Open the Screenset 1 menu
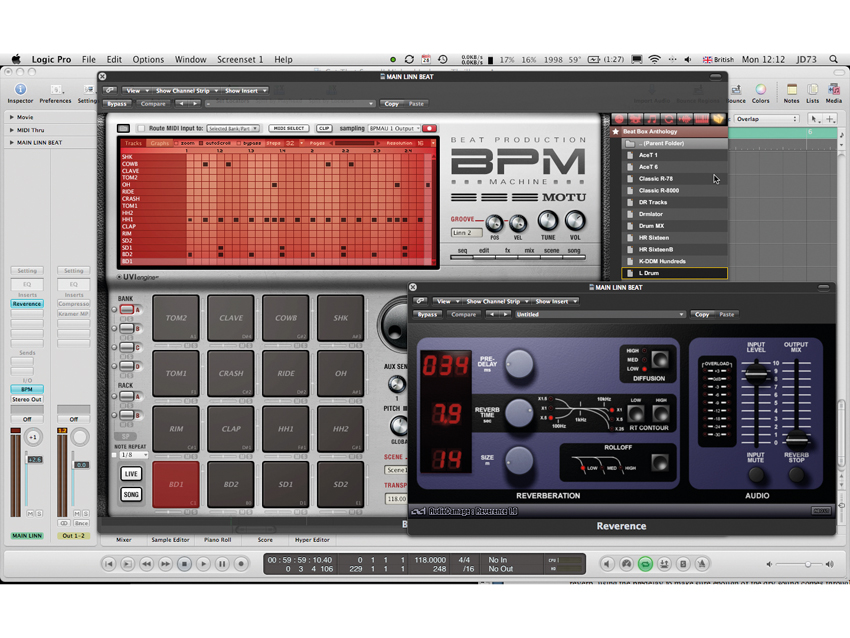Screen dimensions: 850x638 pos(240,59)
